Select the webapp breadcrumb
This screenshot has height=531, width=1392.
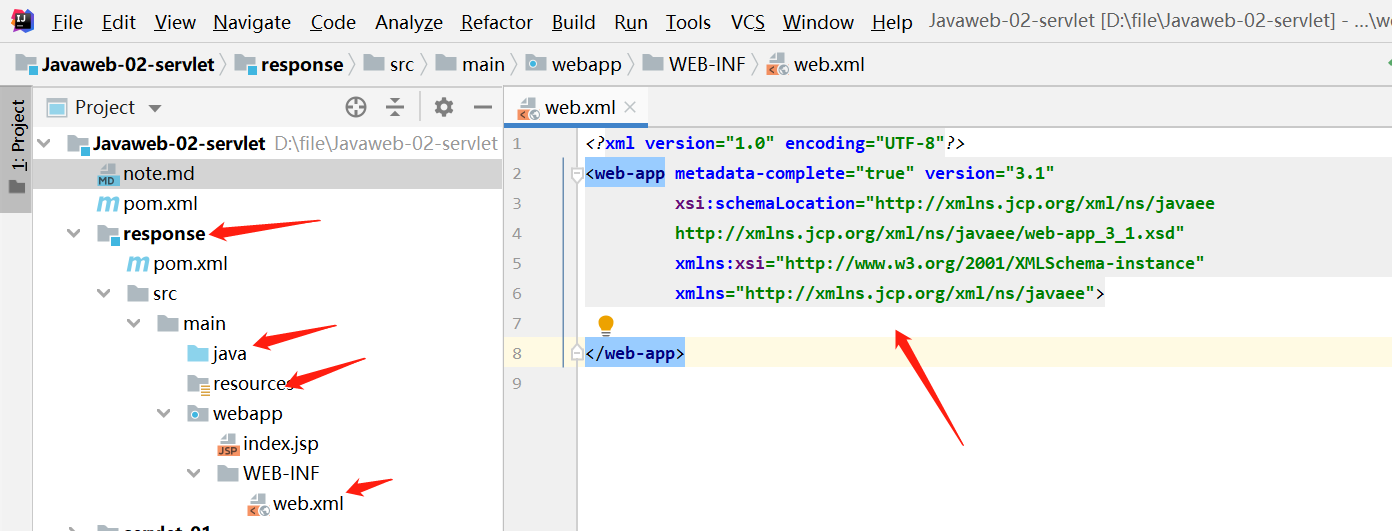coord(574,64)
